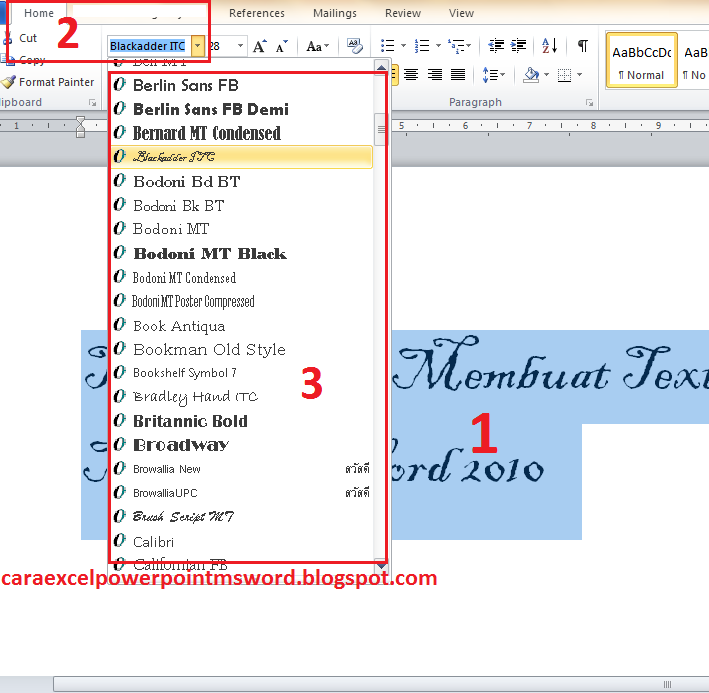Image resolution: width=709 pixels, height=693 pixels.
Task: Choose Bodoni Bk BT font
Action: coord(242,205)
